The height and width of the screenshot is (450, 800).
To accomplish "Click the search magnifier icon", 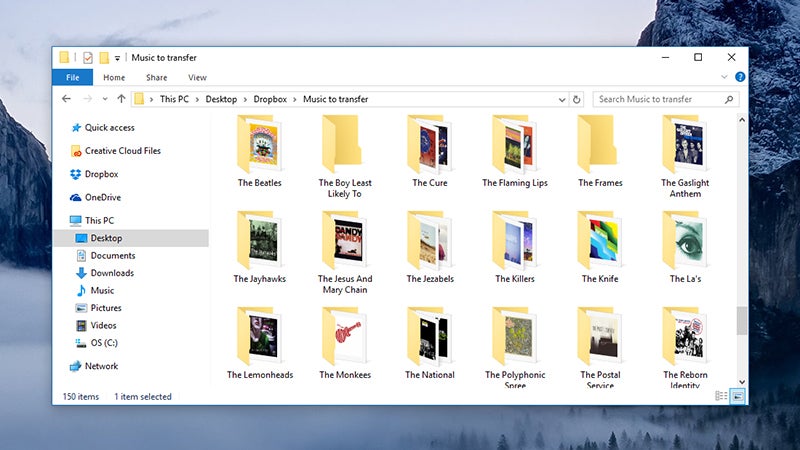I will click(729, 99).
